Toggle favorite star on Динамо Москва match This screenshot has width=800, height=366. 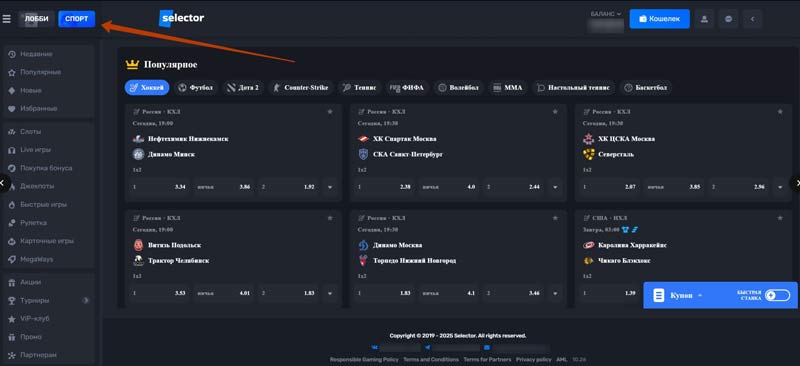point(555,218)
